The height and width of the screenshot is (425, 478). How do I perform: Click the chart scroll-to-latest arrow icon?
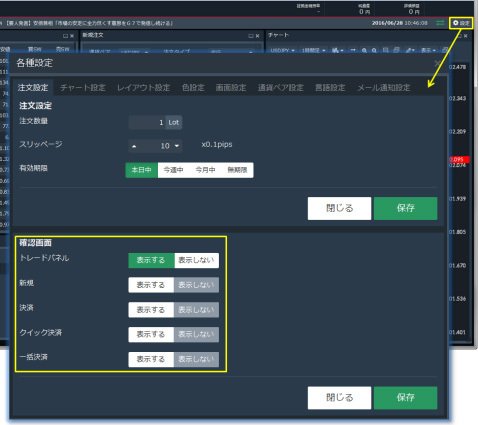[353, 50]
